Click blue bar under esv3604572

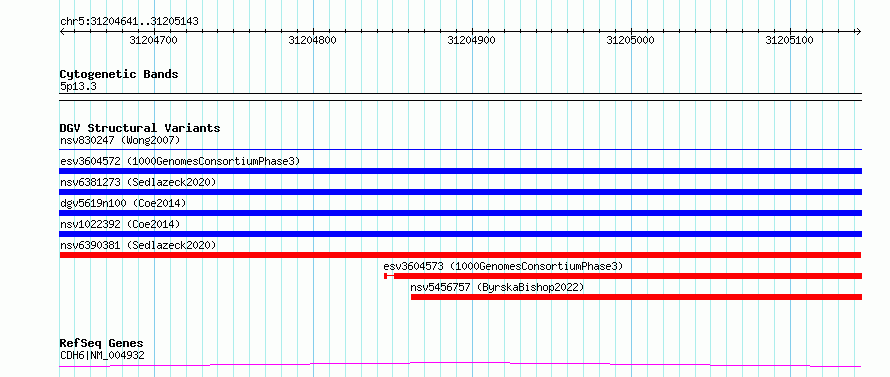[x=460, y=171]
